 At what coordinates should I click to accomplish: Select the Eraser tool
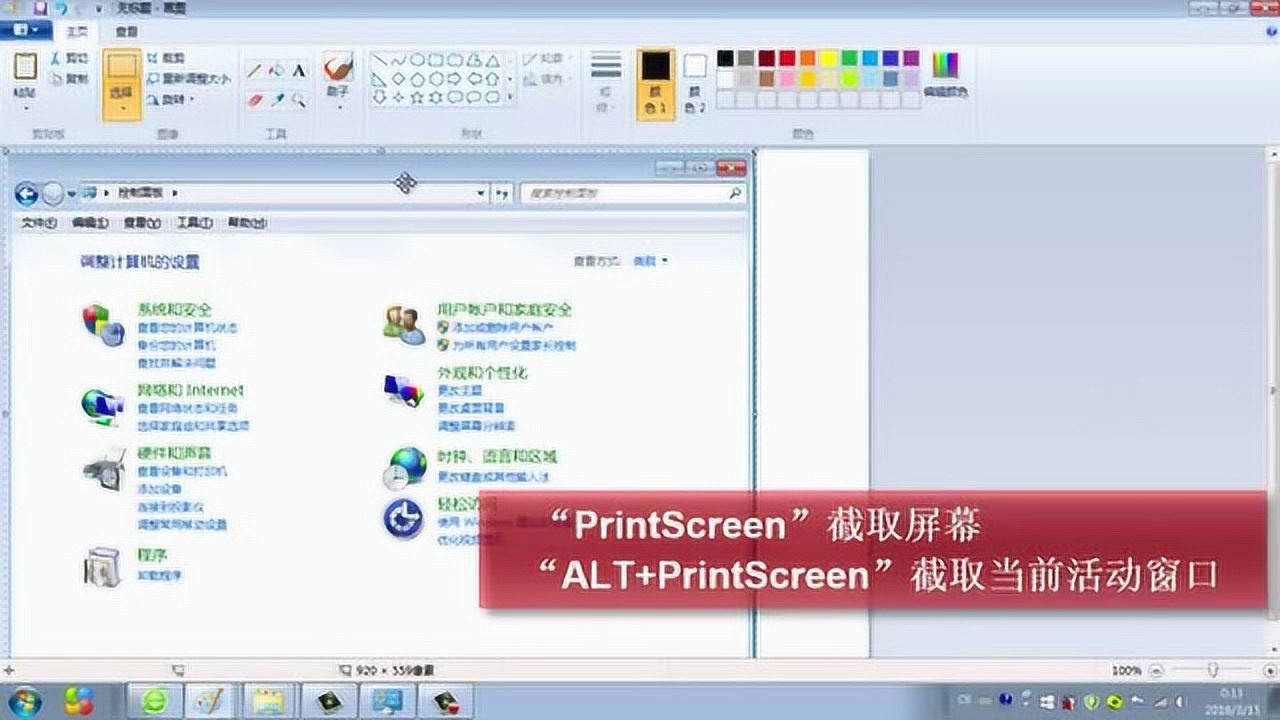coord(253,98)
